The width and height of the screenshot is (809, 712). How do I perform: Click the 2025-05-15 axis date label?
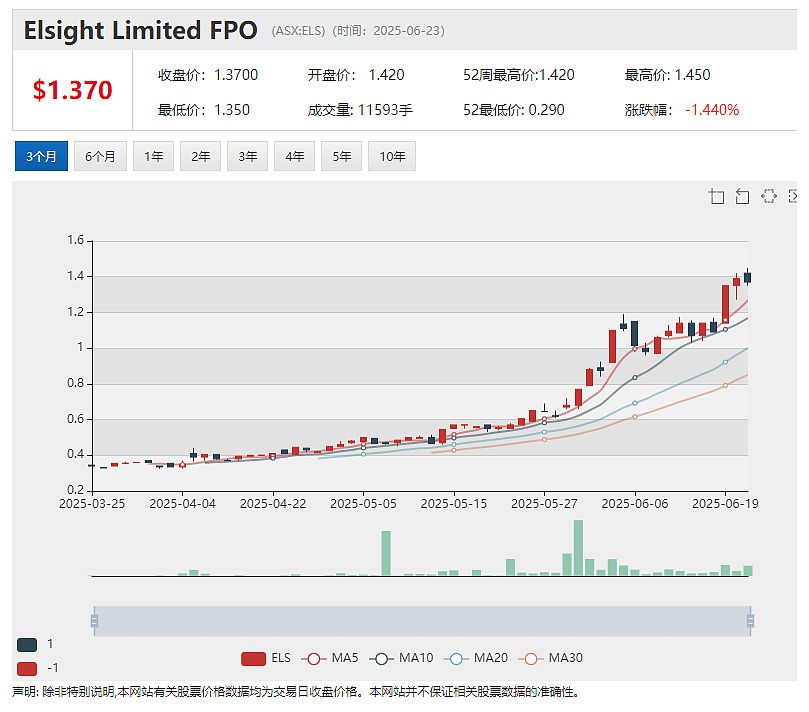pos(454,504)
